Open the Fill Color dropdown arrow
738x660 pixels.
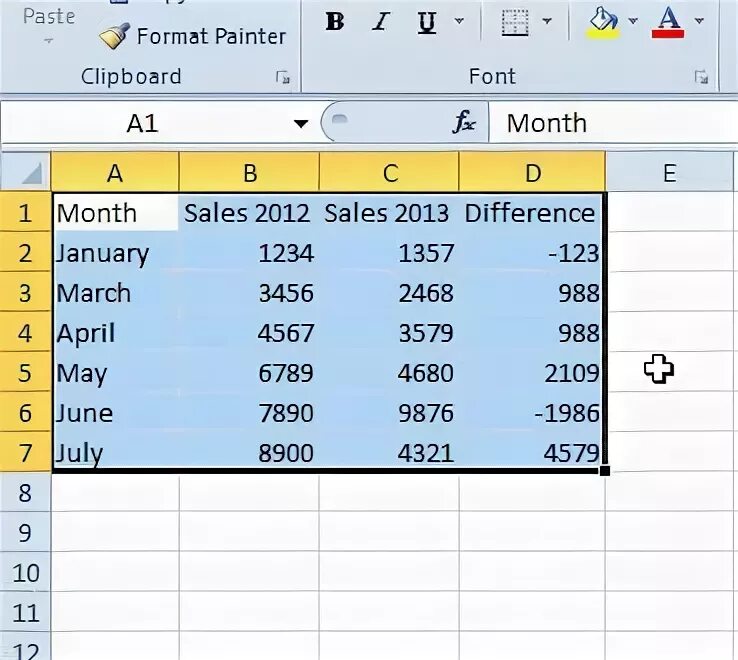click(x=633, y=21)
